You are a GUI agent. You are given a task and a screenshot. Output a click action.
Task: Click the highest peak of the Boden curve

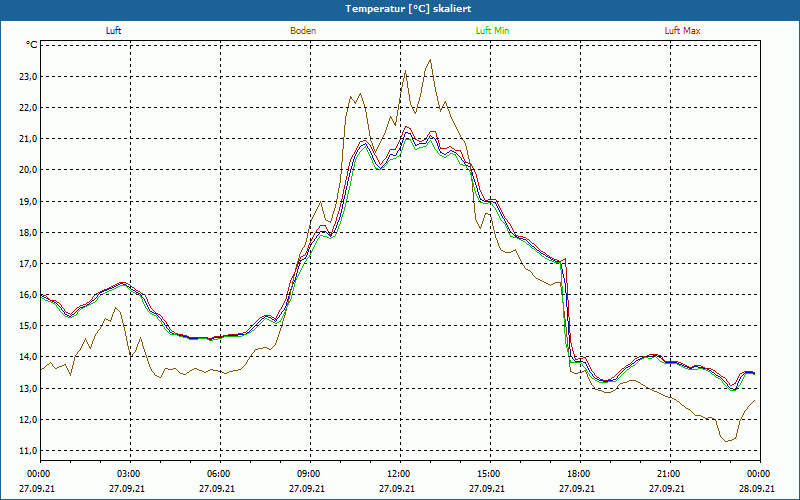point(430,60)
